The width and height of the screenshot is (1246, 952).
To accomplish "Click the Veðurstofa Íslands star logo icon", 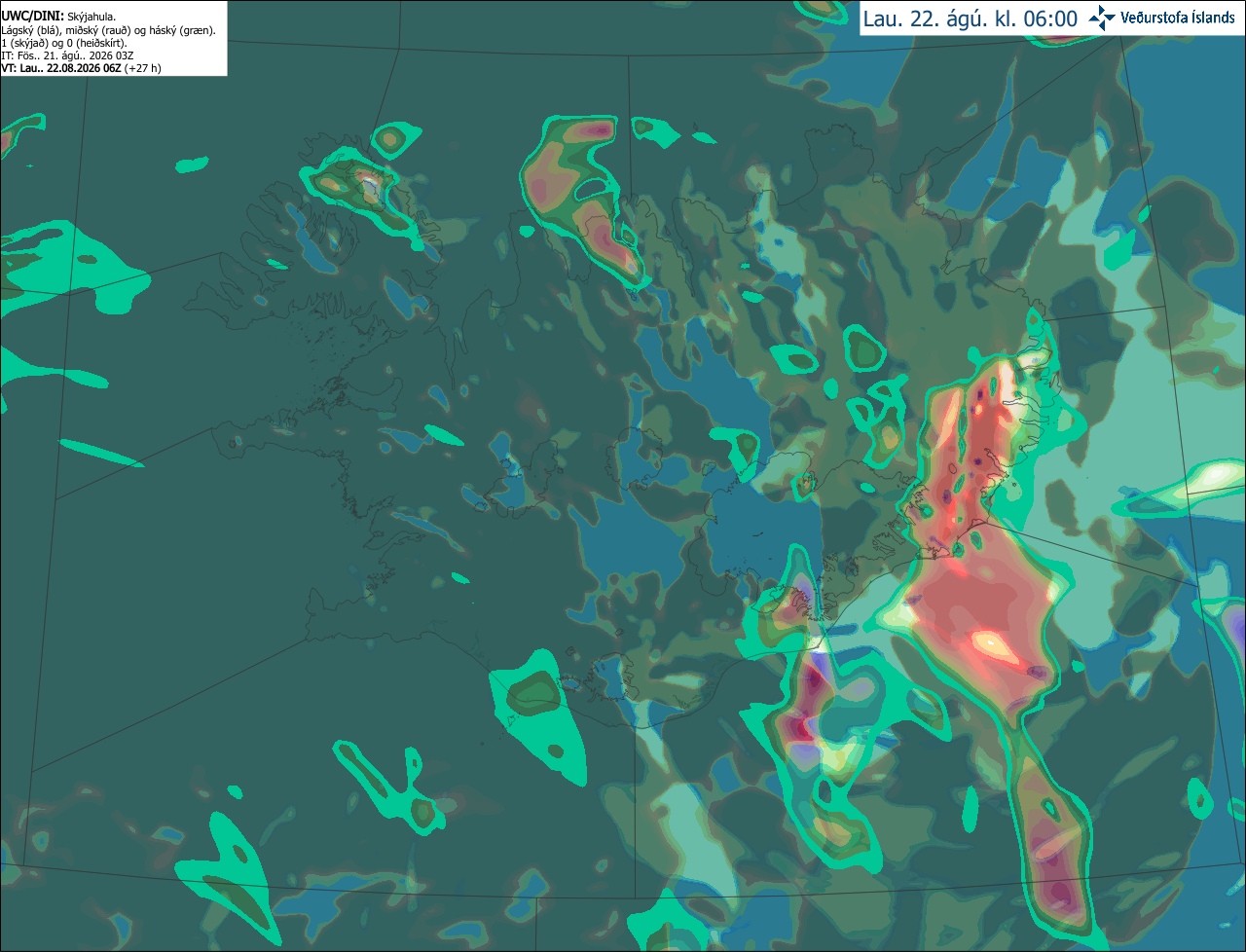I will tap(1102, 18).
